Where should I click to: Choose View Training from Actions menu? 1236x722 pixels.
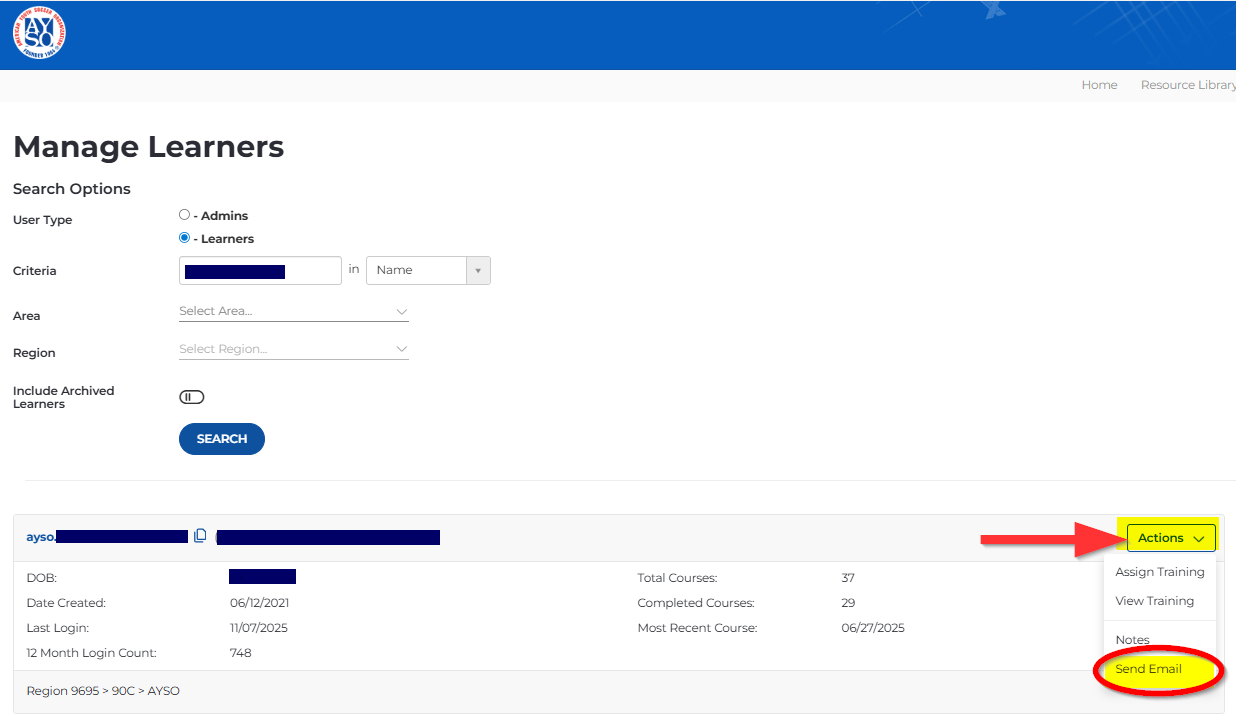tap(1154, 601)
